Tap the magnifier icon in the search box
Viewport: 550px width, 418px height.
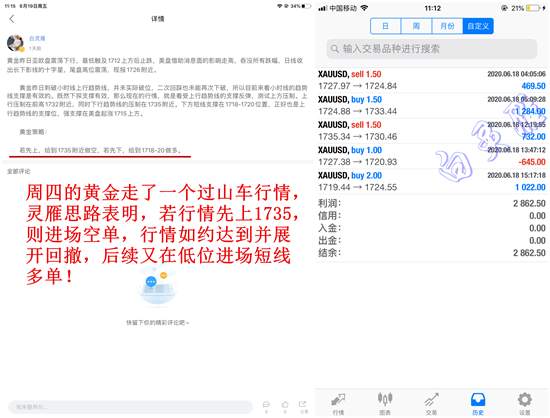(x=335, y=49)
